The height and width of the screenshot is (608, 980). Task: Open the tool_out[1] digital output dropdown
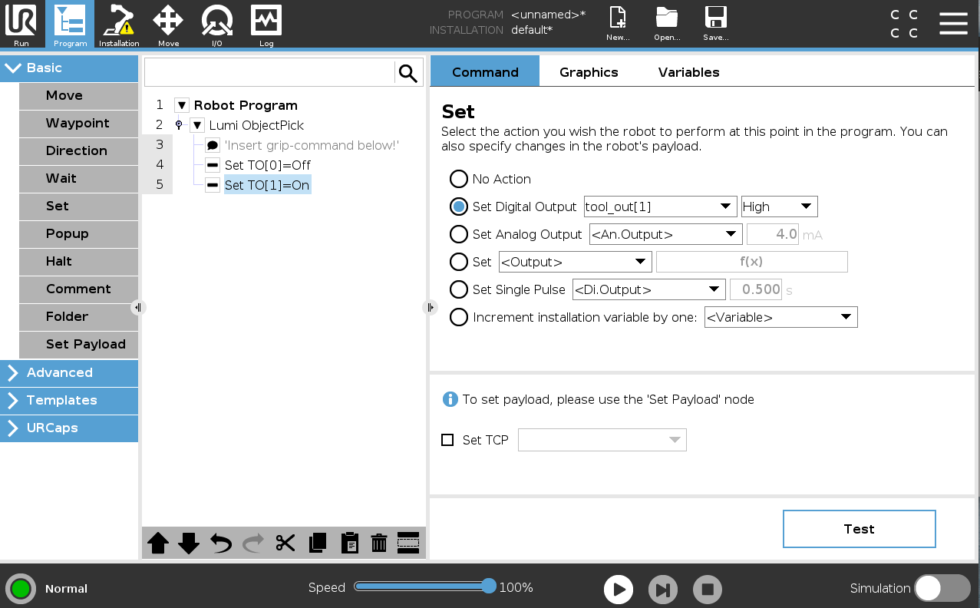click(660, 207)
